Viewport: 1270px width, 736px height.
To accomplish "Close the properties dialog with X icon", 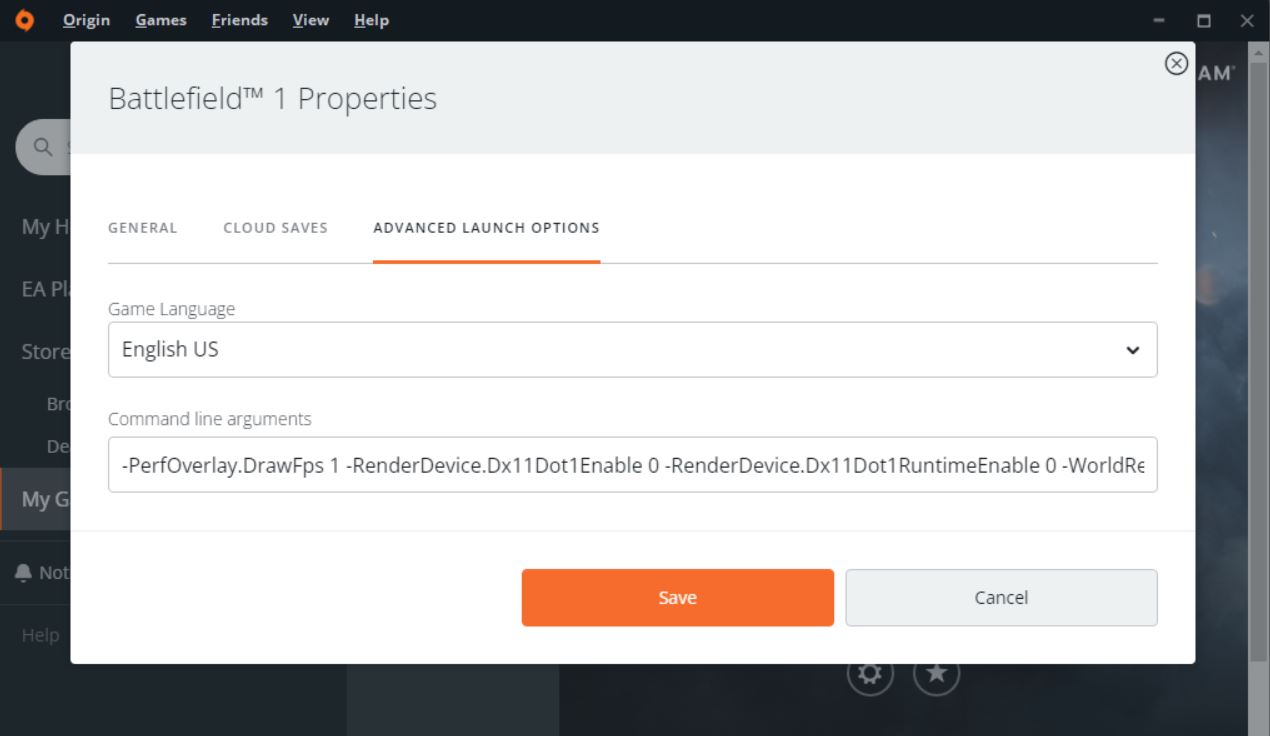I will [1177, 64].
